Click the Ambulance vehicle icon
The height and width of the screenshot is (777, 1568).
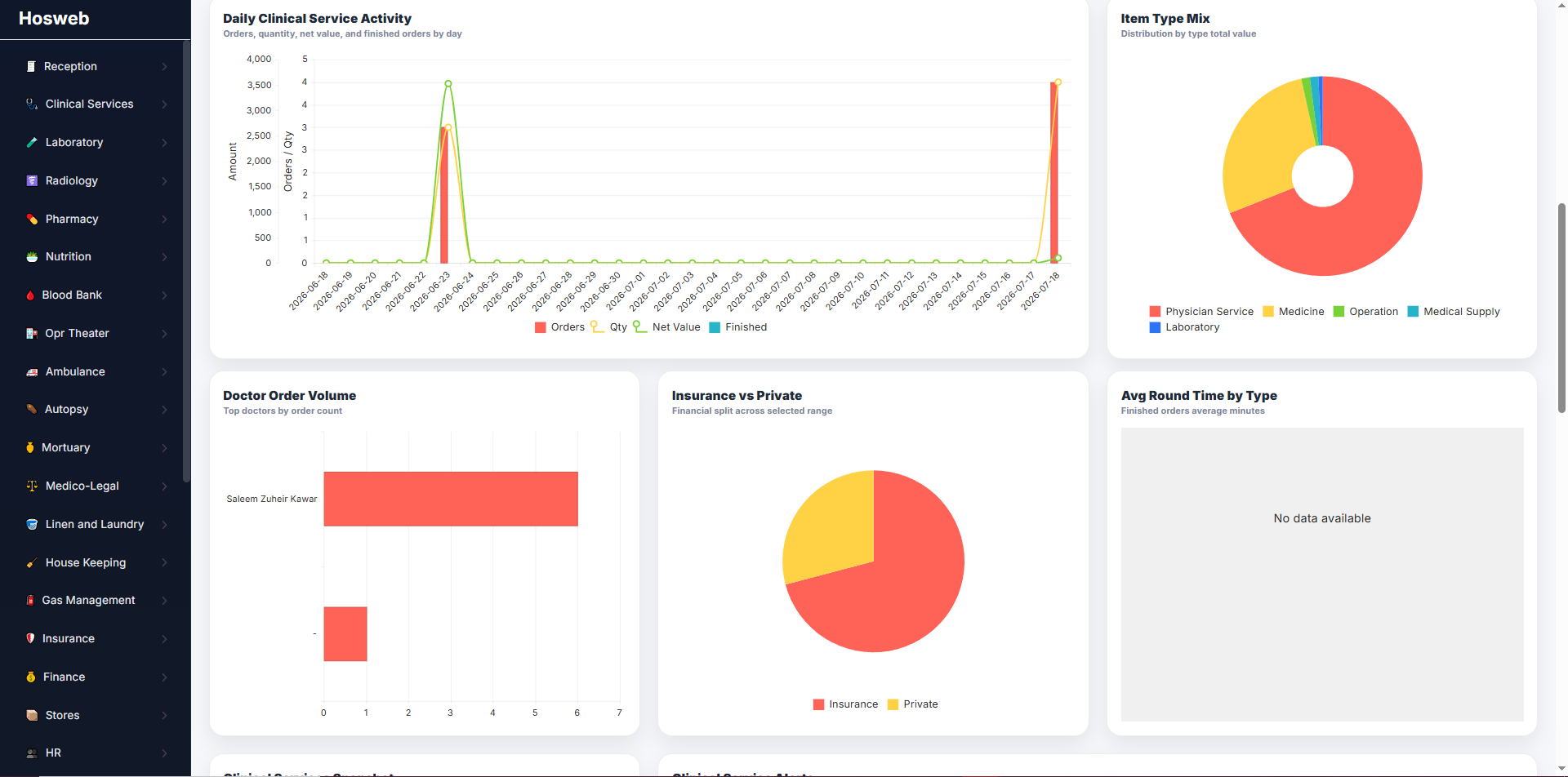click(32, 372)
